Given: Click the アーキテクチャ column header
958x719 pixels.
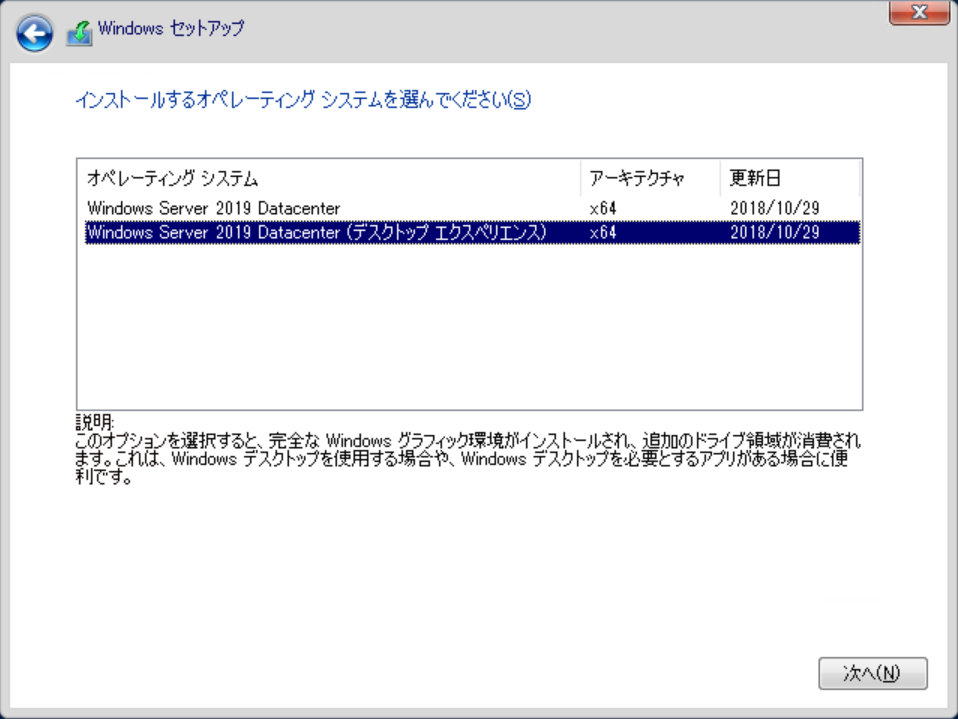Looking at the screenshot, I should (650, 178).
